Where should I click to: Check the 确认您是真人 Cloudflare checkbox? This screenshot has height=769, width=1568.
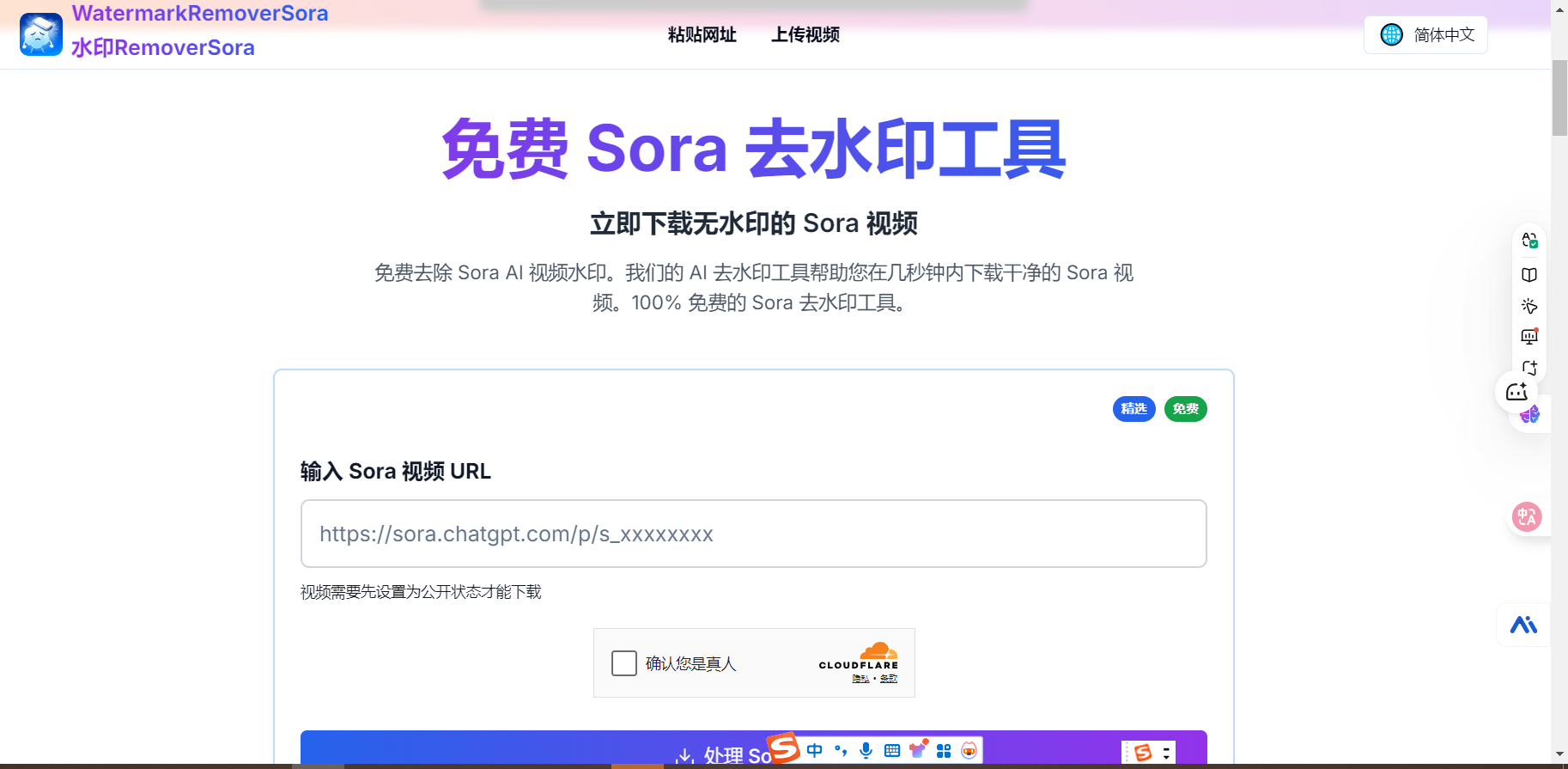click(x=624, y=663)
